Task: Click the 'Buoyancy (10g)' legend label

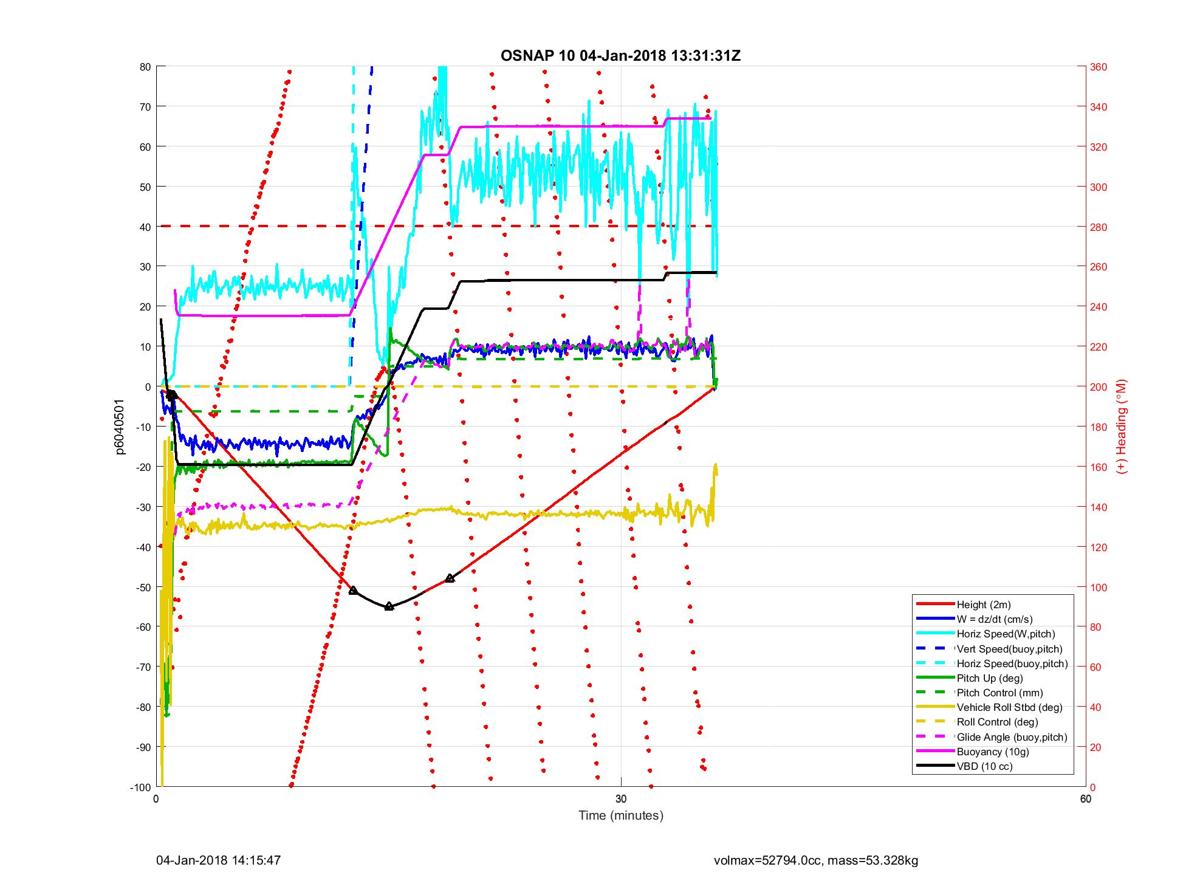Action: (x=992, y=751)
